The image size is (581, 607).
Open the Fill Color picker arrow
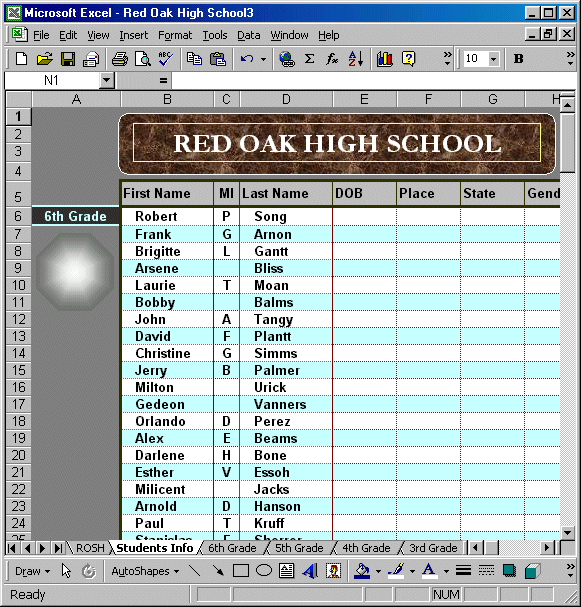pyautogui.click(x=379, y=571)
